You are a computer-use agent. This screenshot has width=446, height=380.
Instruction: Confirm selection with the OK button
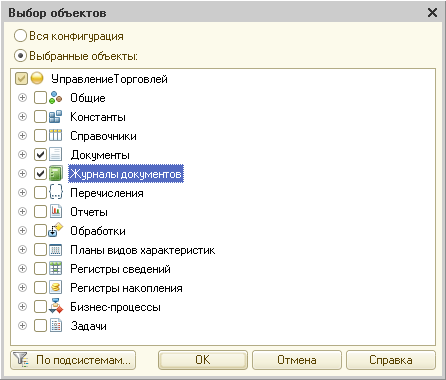pyautogui.click(x=203, y=360)
